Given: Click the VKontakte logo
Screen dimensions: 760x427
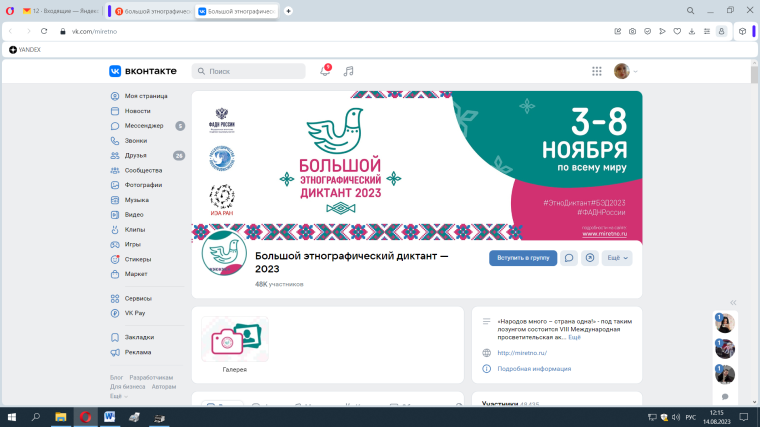Looking at the screenshot, I should coord(143,71).
